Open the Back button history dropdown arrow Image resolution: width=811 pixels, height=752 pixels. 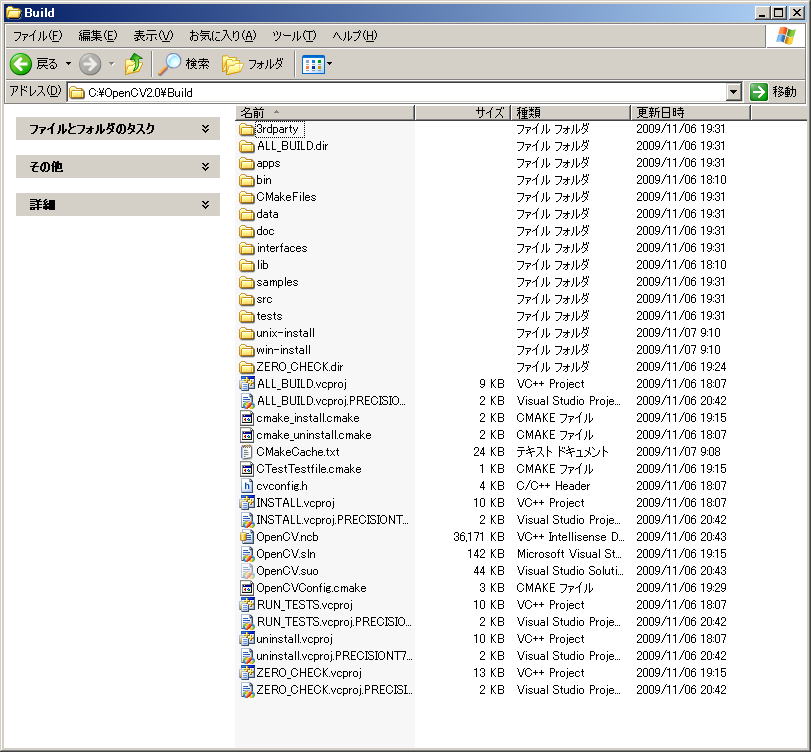point(68,64)
